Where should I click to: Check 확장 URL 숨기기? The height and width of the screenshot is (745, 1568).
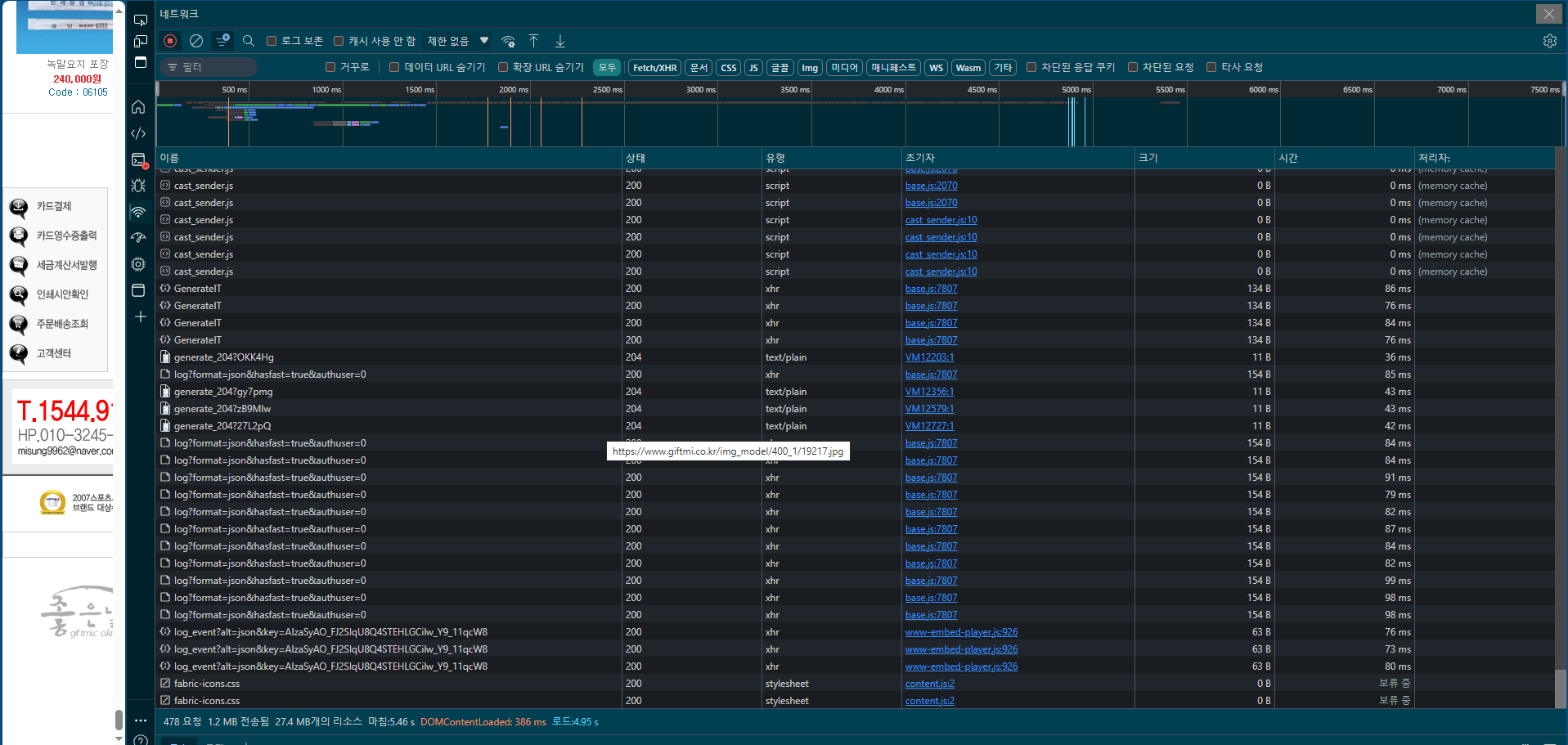(x=503, y=67)
